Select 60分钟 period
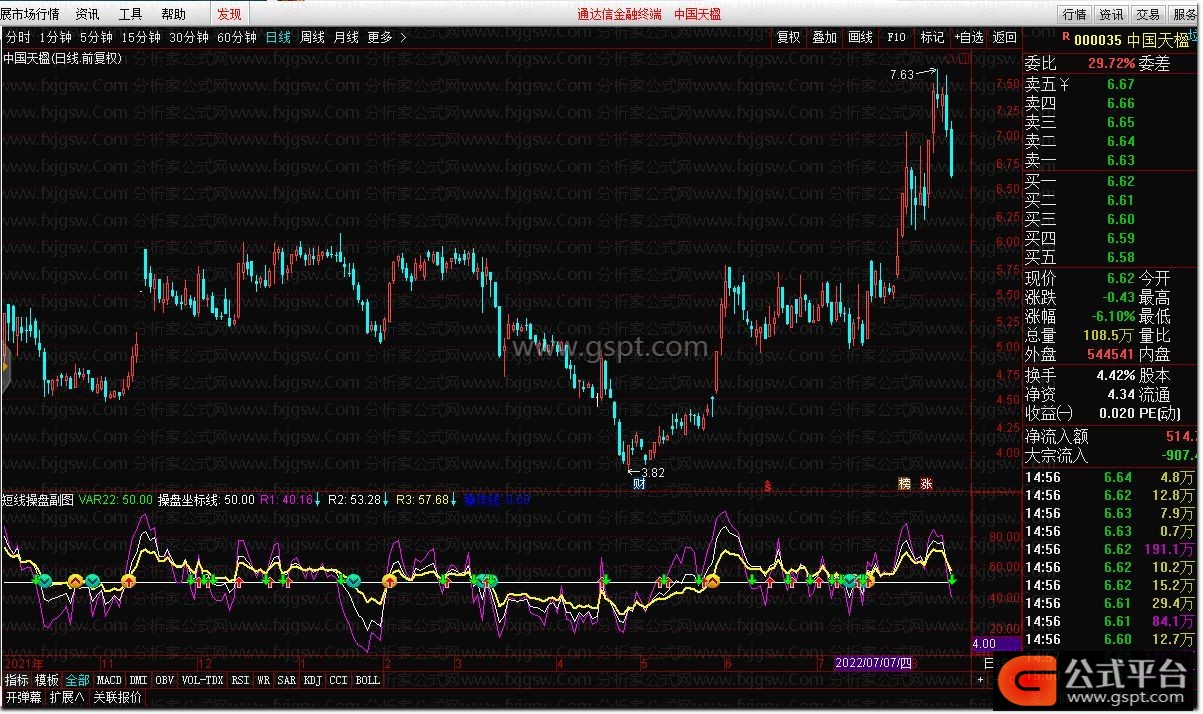This screenshot has height=714, width=1203. coord(237,37)
